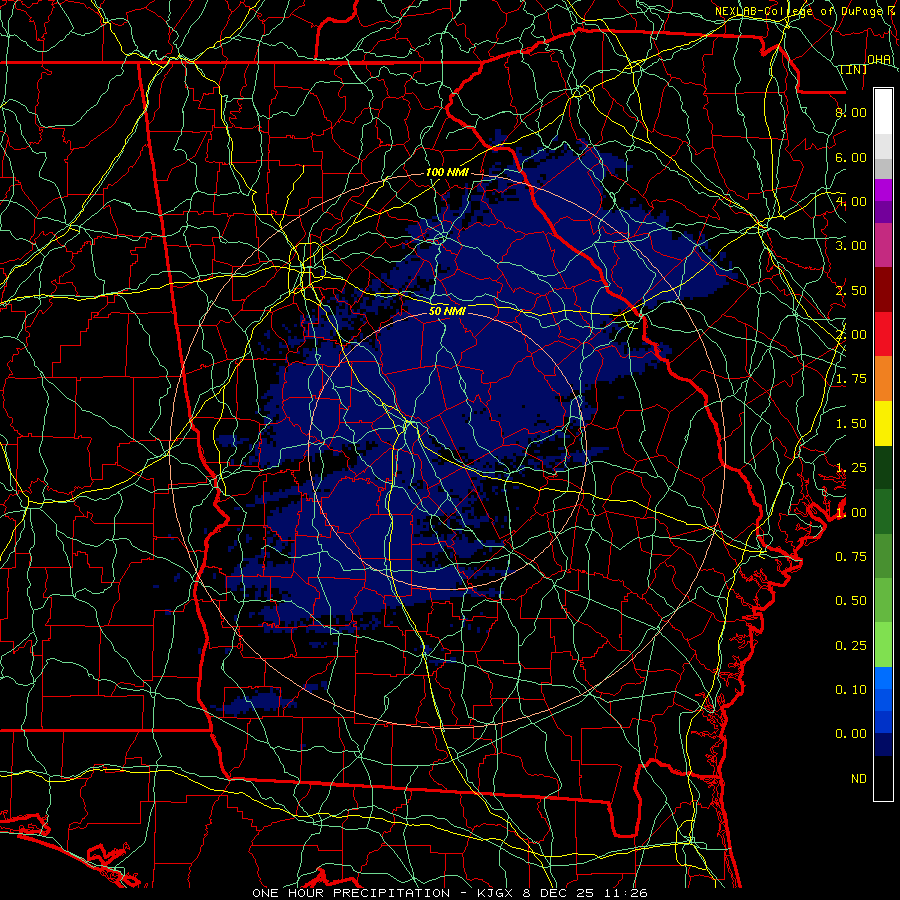Select the magenta swatch above the 4.00 mark
This screenshot has width=900, height=900.
[883, 190]
